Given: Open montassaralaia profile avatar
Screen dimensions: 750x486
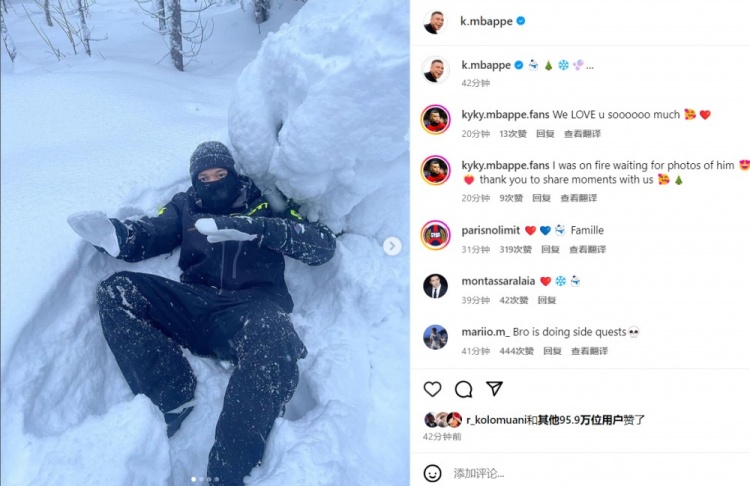Looking at the screenshot, I should tap(435, 286).
